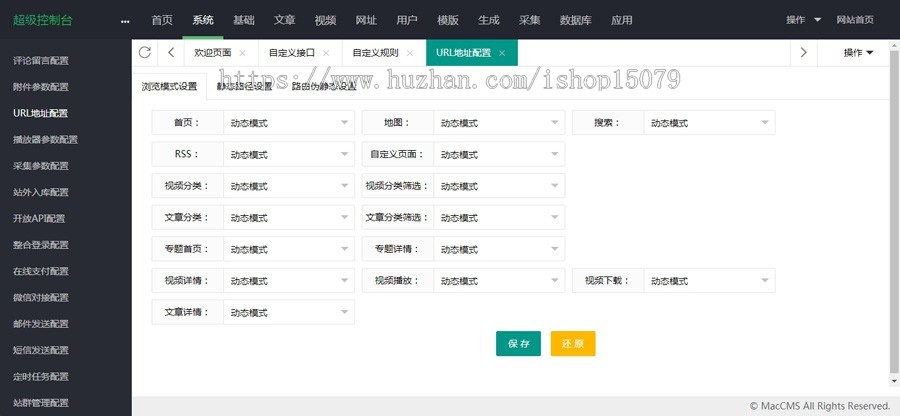This screenshot has height=416, width=900.
Task: Click the vertical scrollbar on right edge
Action: point(894,211)
